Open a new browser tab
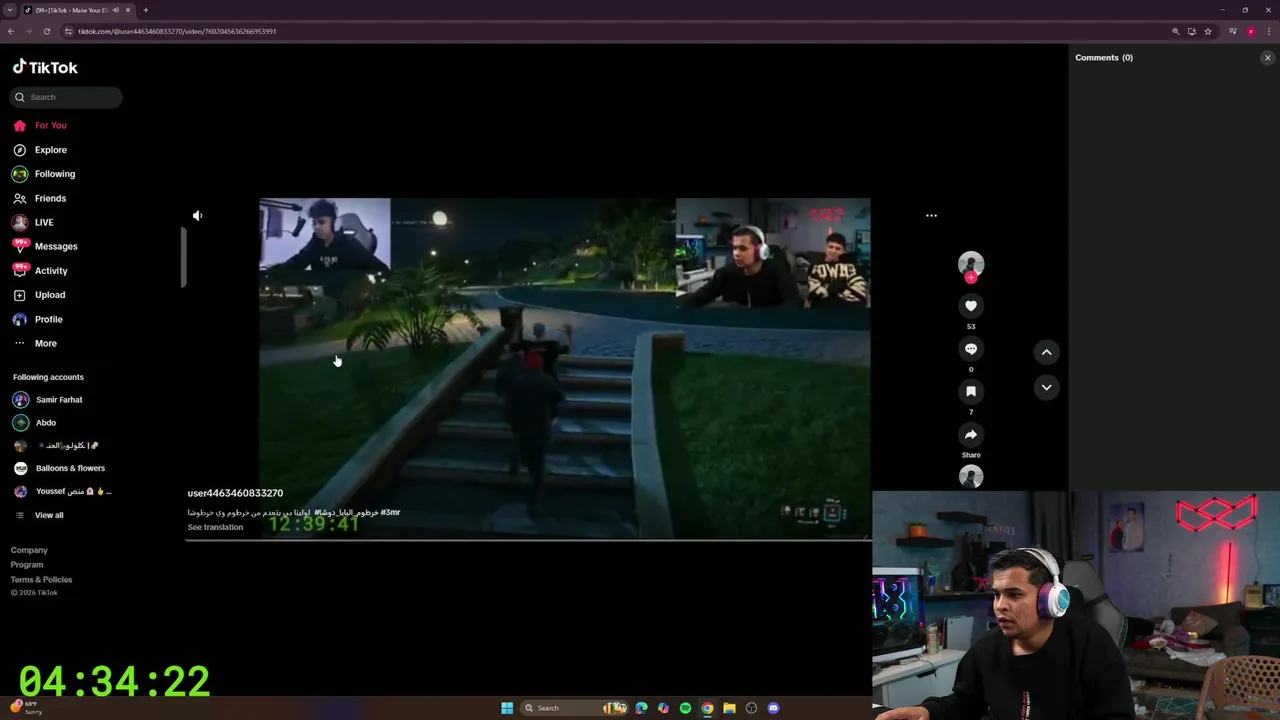The width and height of the screenshot is (1280, 720). (145, 10)
